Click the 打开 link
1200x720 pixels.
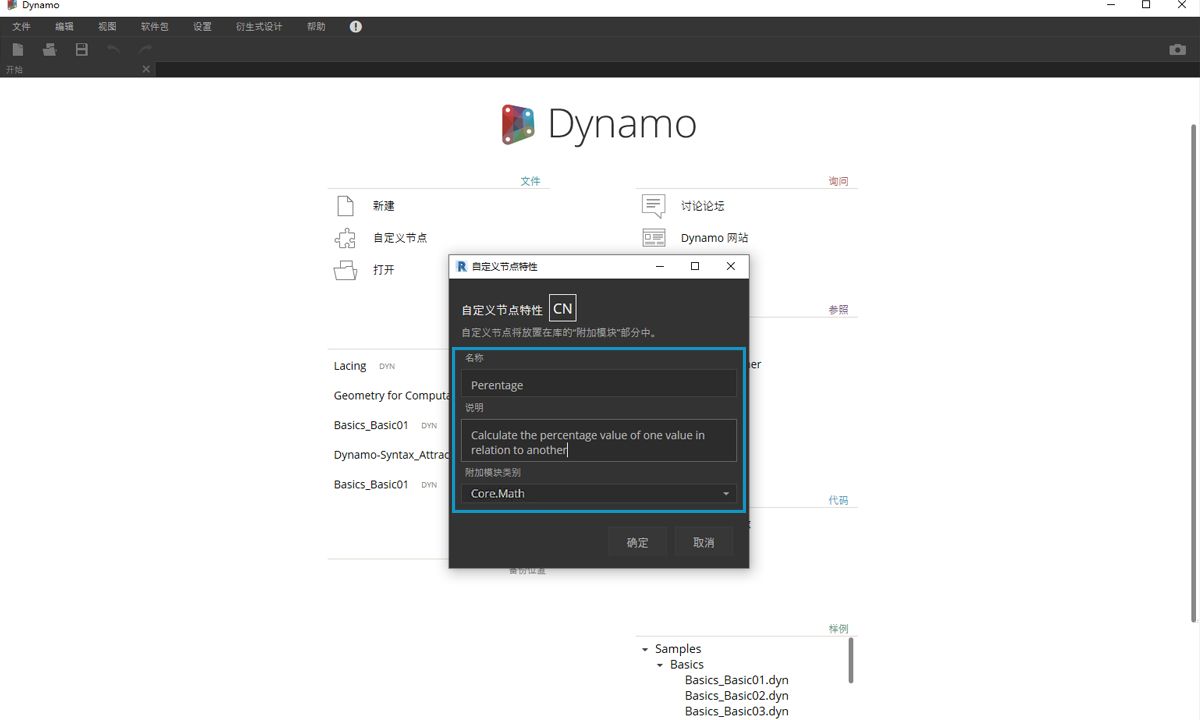coord(384,270)
